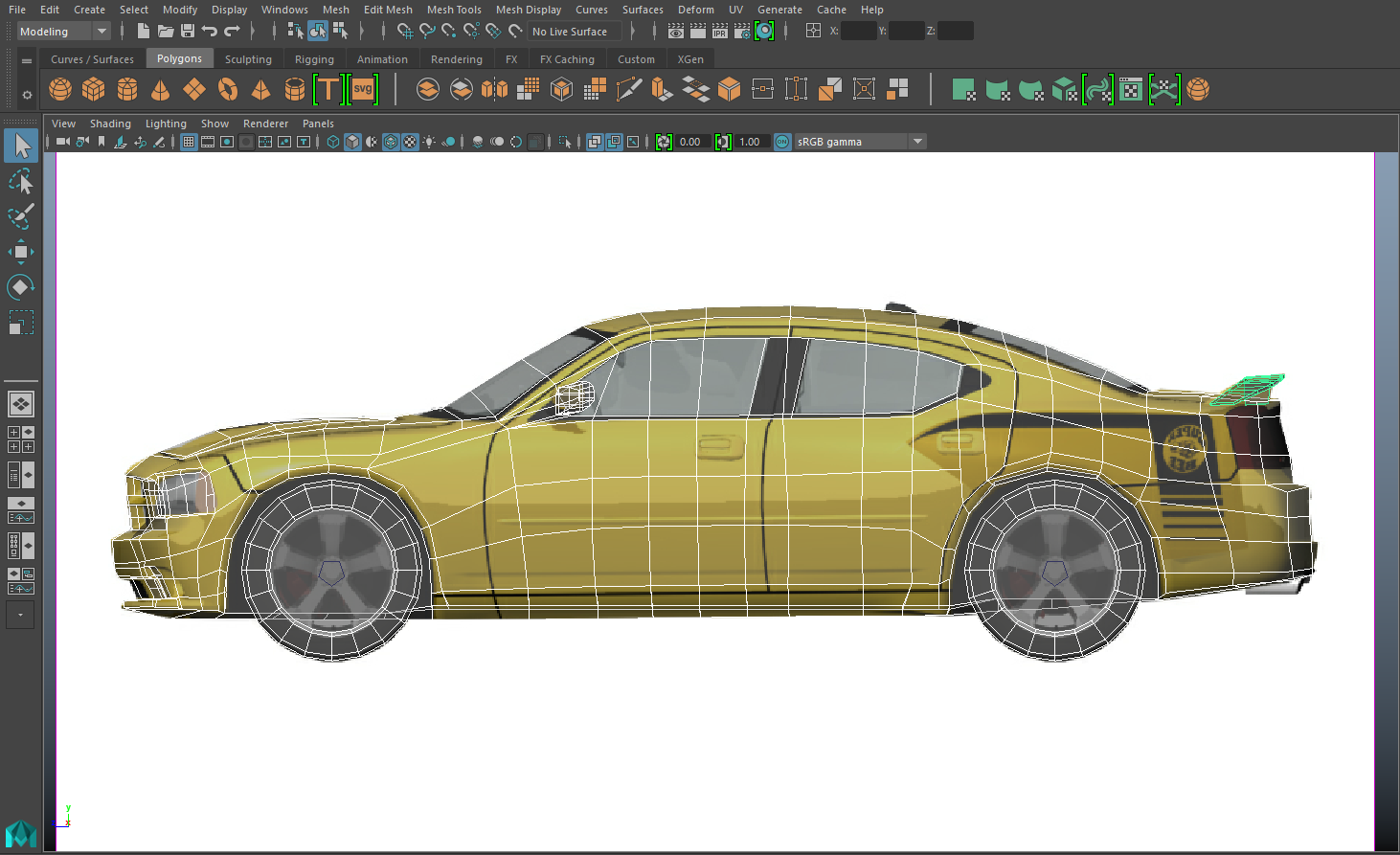
Task: Toggle textured display checker button
Action: [410, 142]
